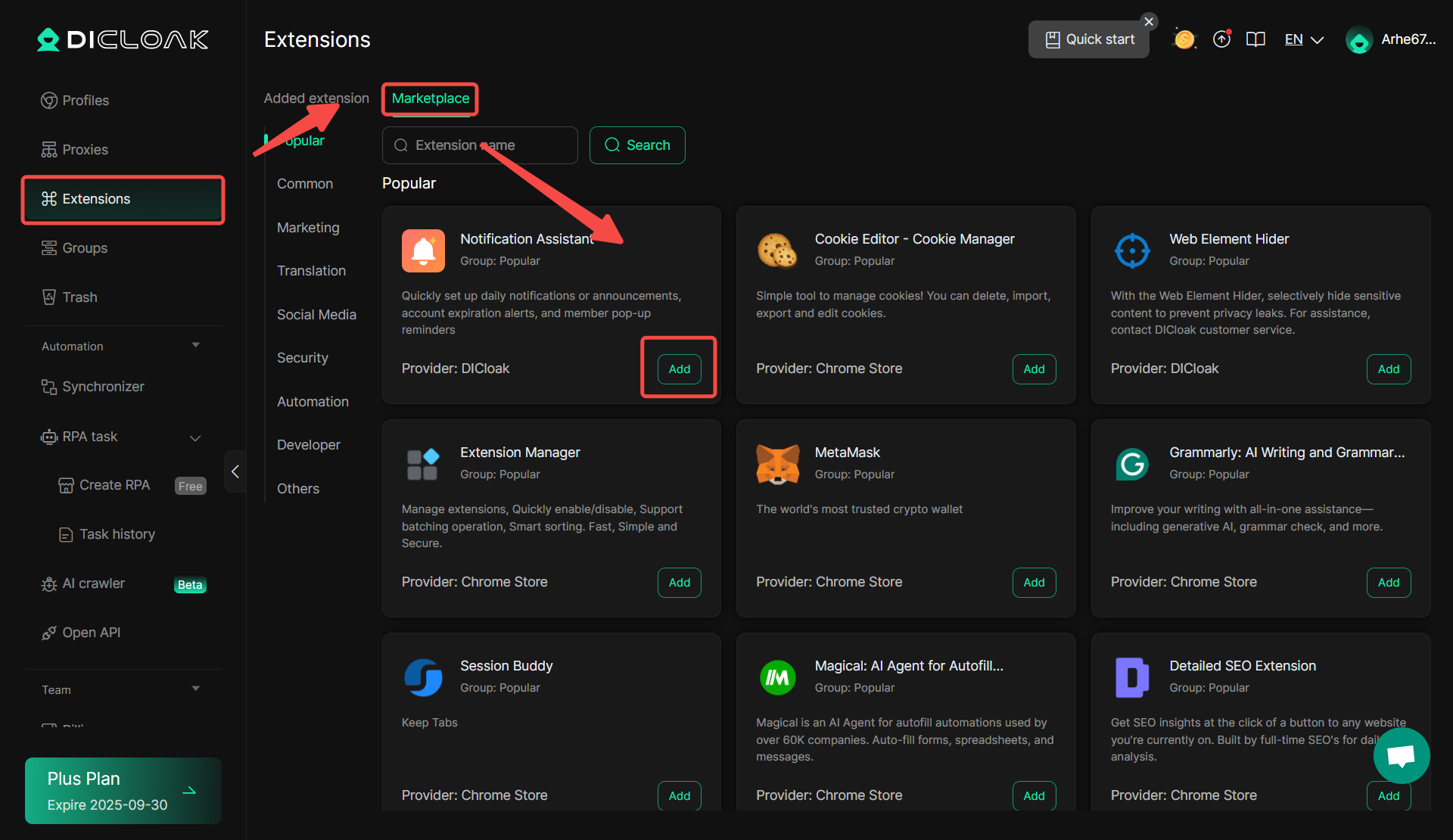Collapse the Automation section
Viewport: 1453px width, 840px height.
(x=196, y=345)
